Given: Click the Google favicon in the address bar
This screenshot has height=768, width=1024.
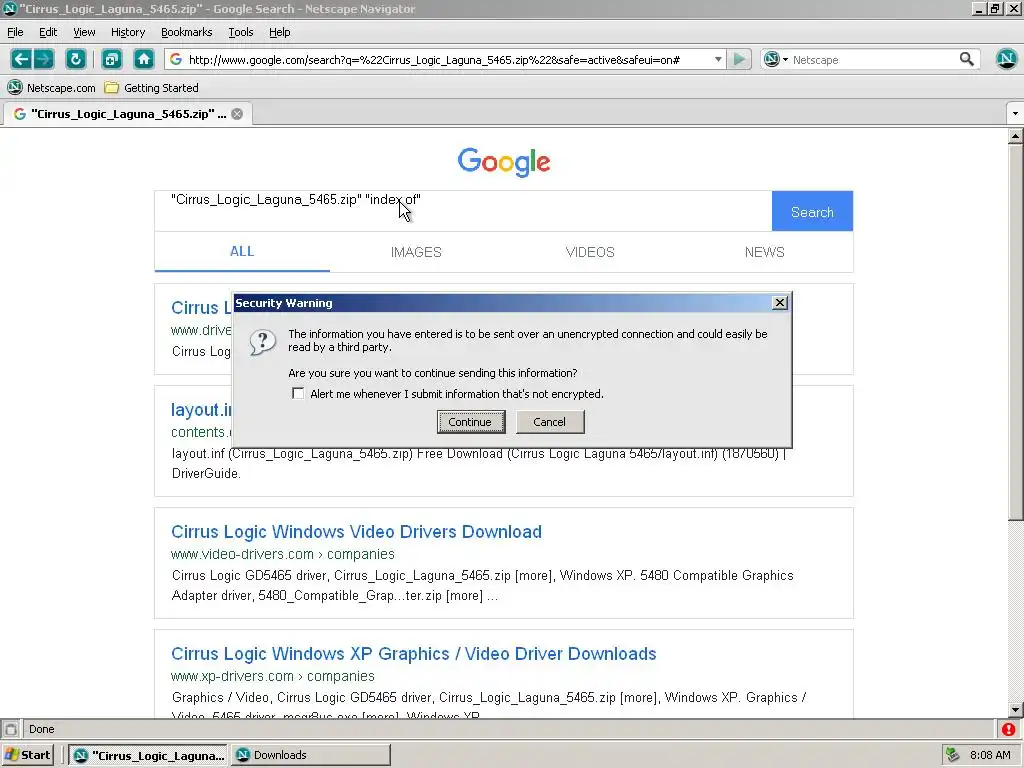Looking at the screenshot, I should [176, 59].
